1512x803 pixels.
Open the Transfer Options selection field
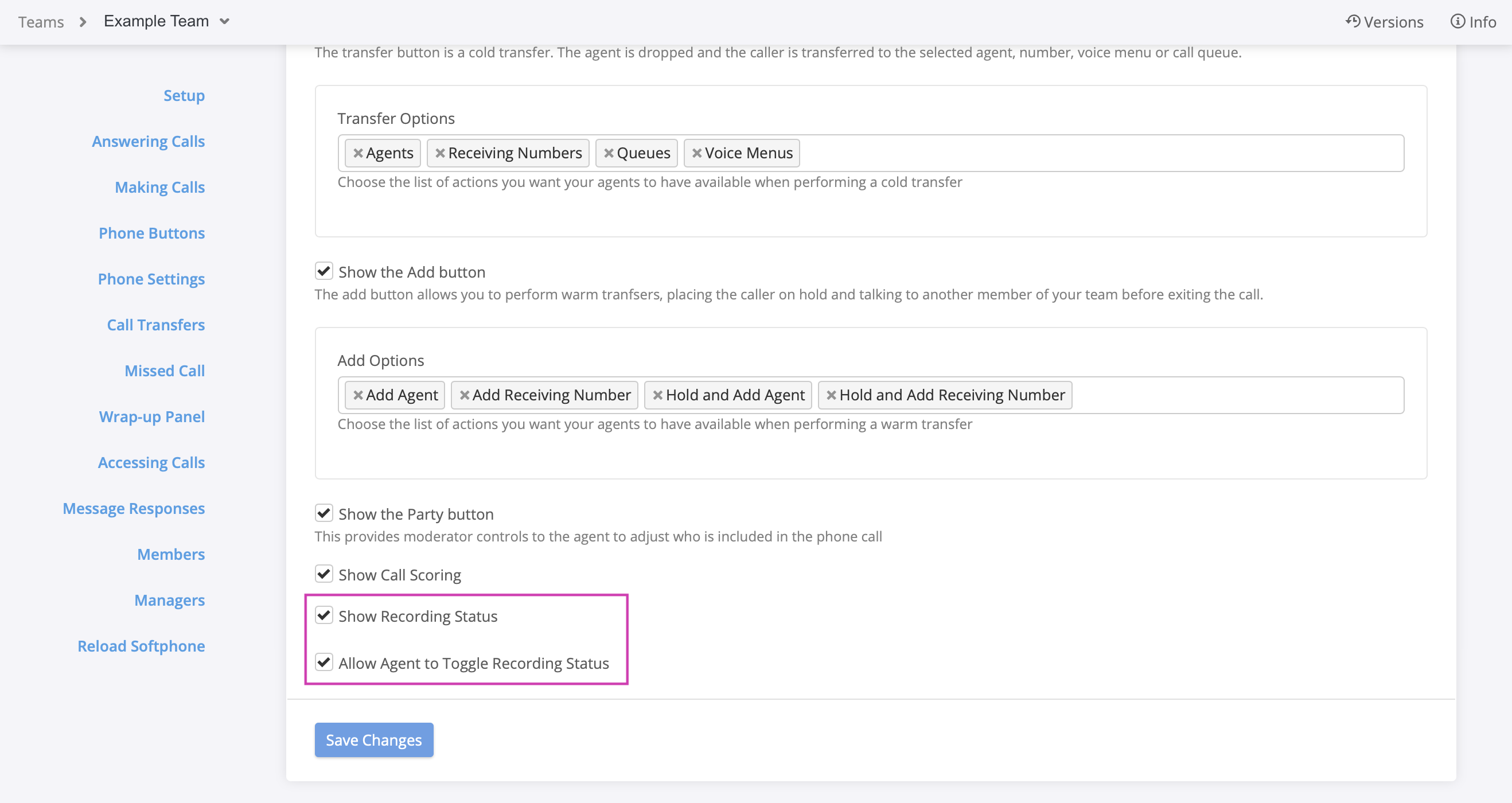(1098, 153)
